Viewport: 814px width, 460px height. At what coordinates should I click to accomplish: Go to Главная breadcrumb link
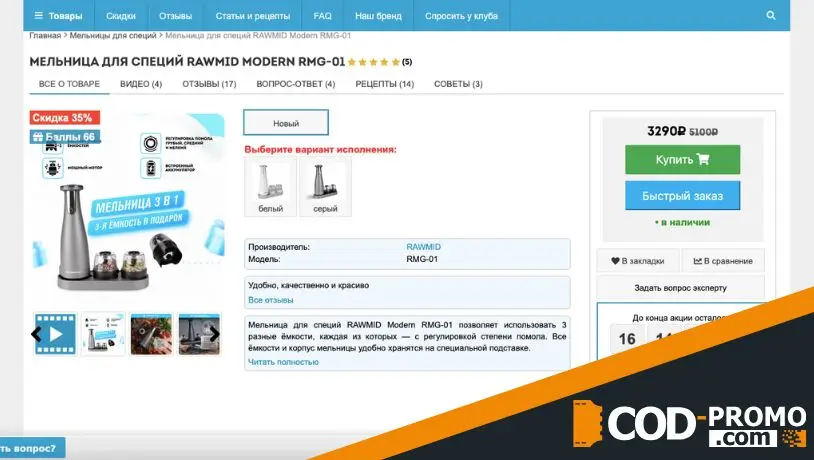pyautogui.click(x=45, y=35)
